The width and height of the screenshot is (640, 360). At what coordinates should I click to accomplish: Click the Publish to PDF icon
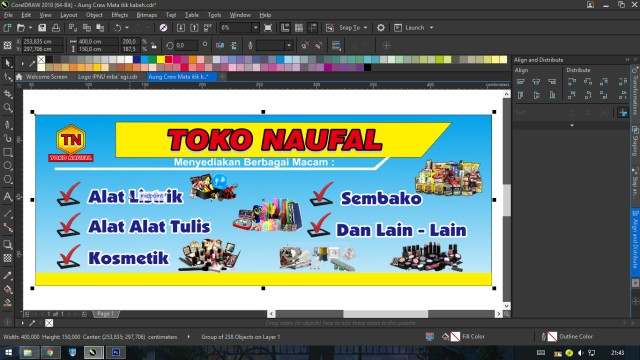click(x=208, y=28)
